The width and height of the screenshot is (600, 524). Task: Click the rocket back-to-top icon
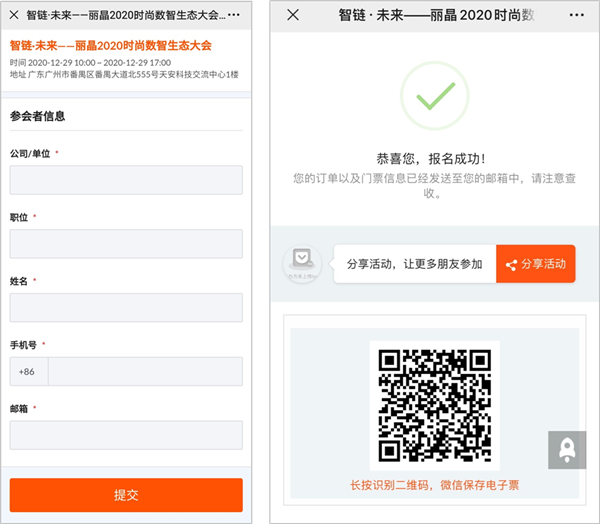point(567,450)
